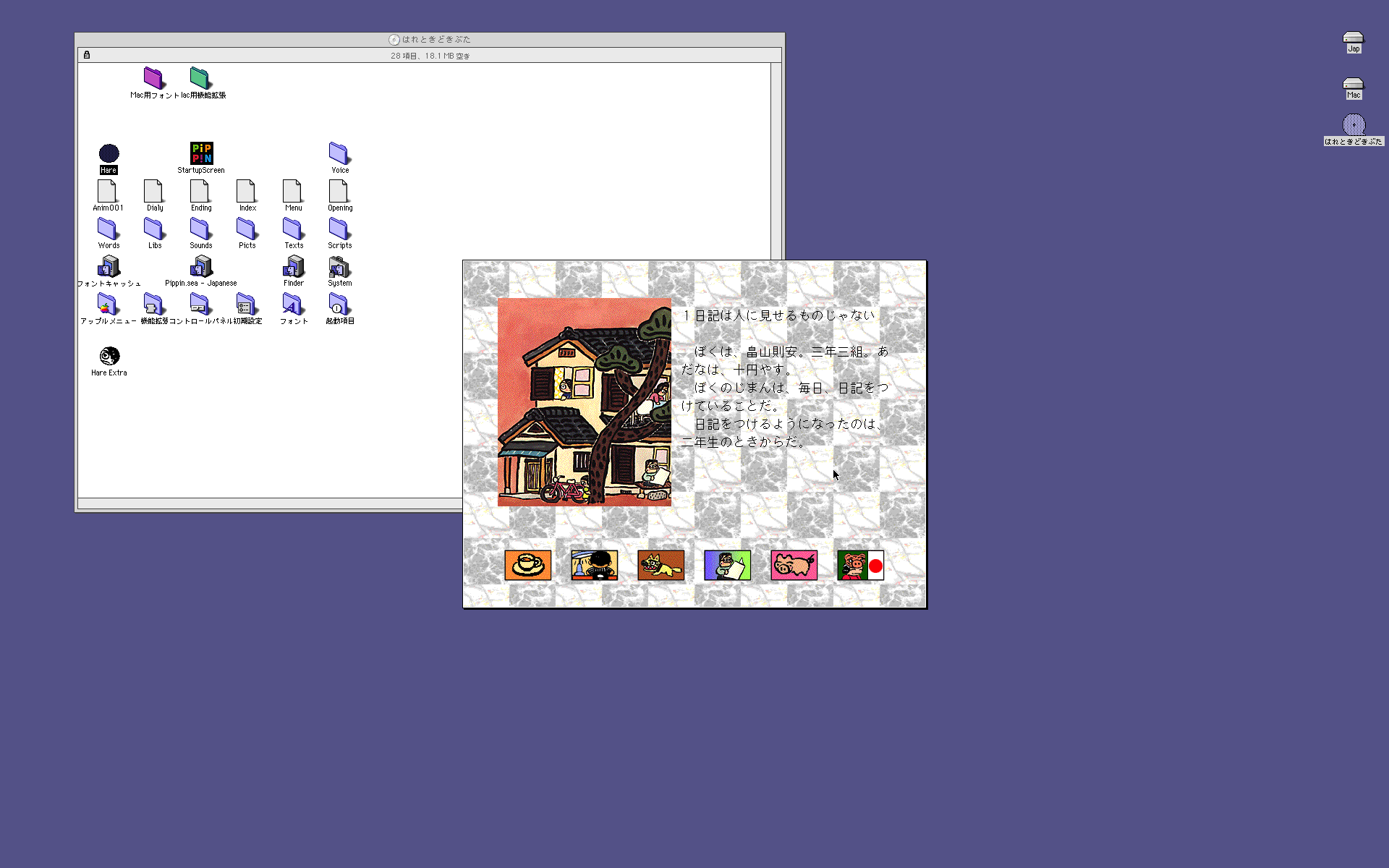The image size is (1389, 868).
Task: Select the Opening document file
Action: click(x=339, y=192)
